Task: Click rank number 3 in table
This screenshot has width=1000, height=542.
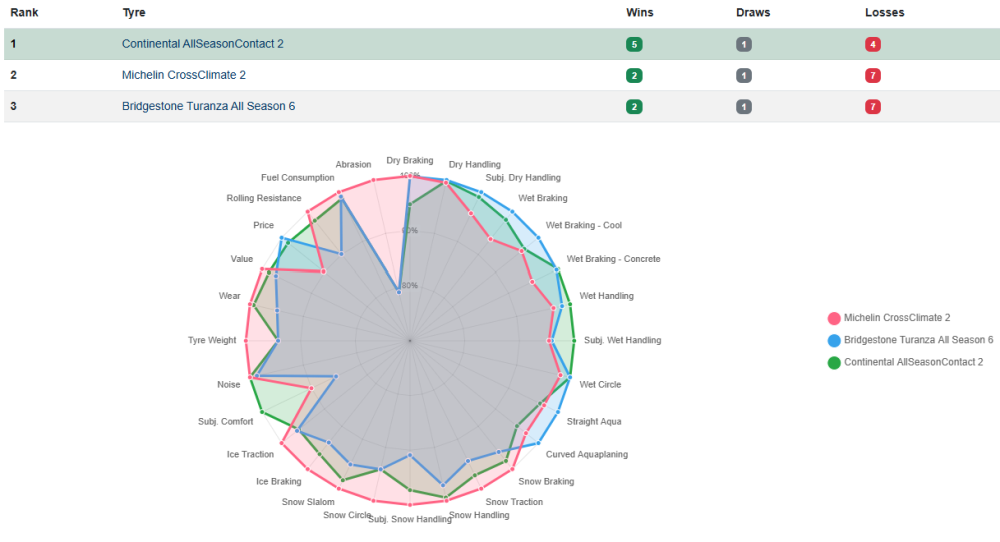Action: 13,106
